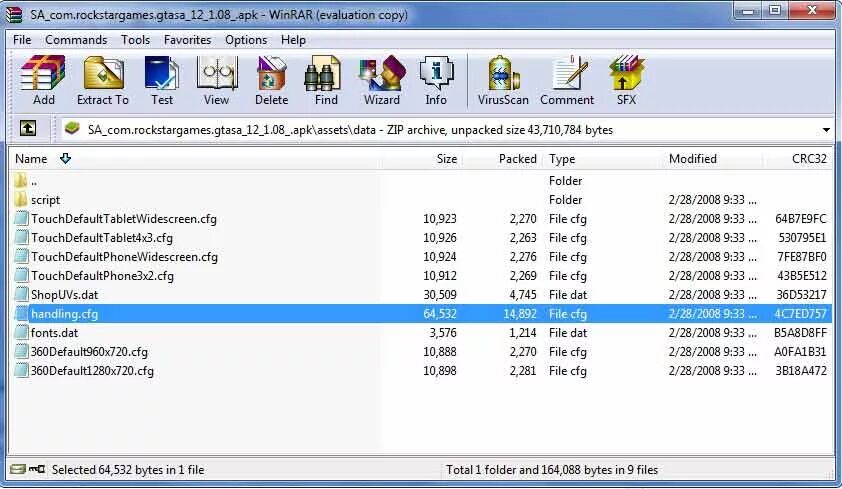842x489 pixels.
Task: Expand the address bar path dropdown
Action: pos(826,130)
